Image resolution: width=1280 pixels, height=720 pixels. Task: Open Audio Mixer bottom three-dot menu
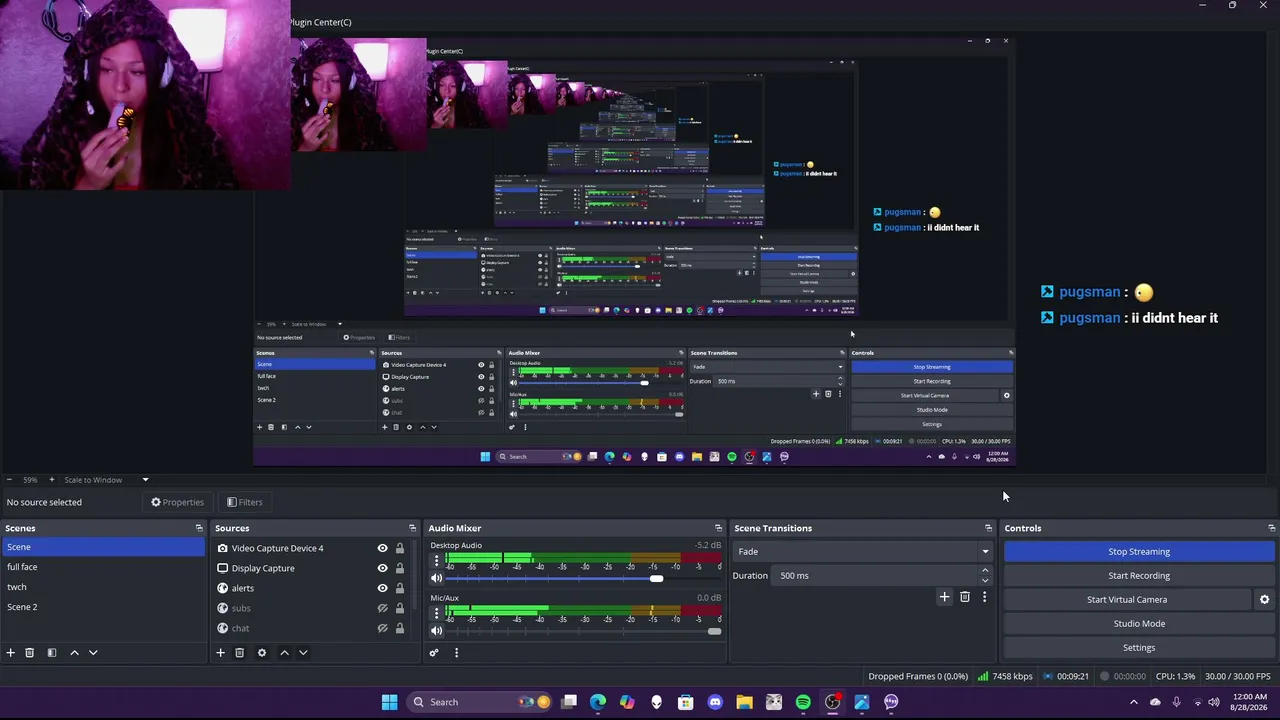456,653
